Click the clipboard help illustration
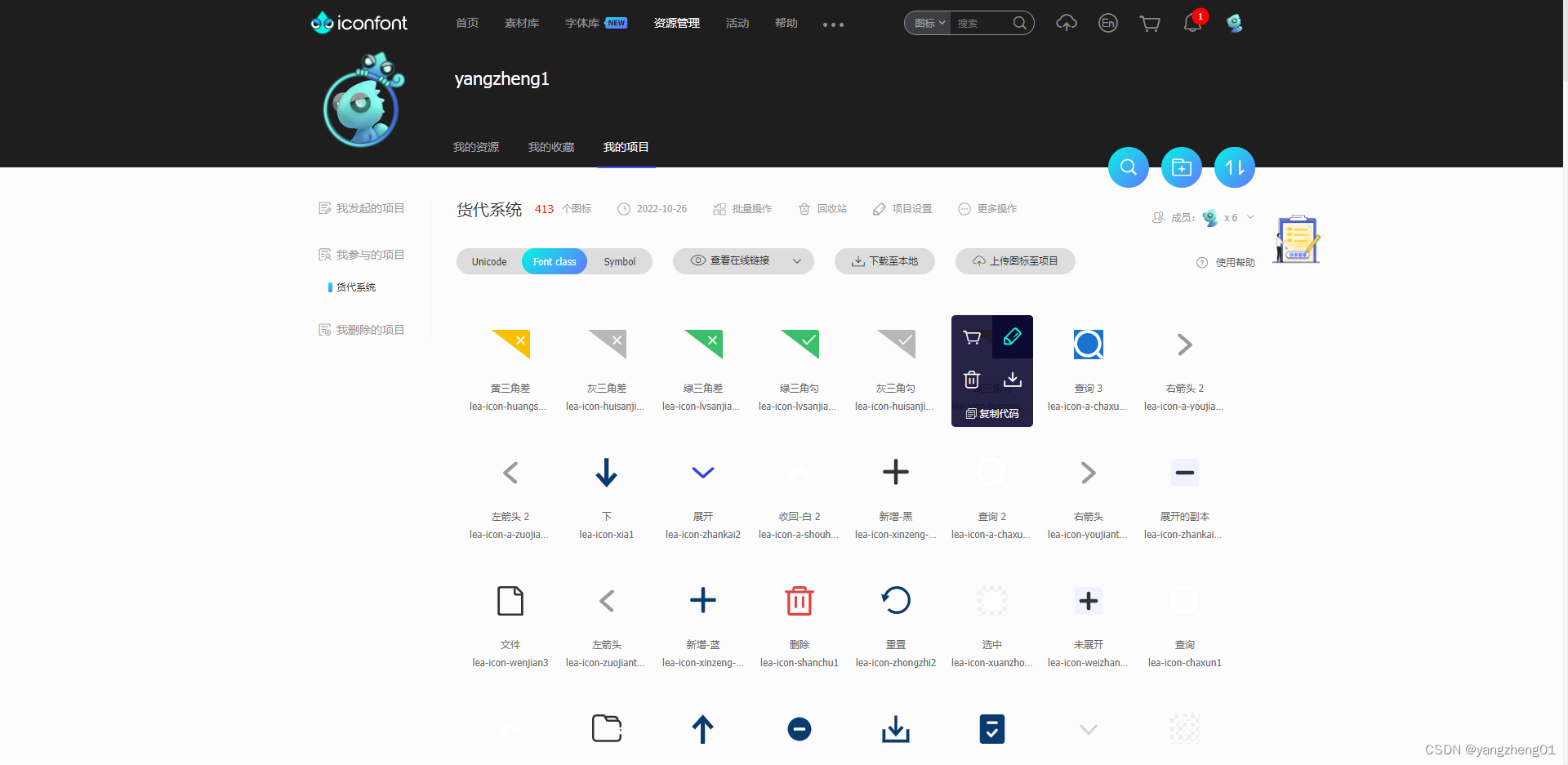The image size is (1568, 765). [x=1298, y=239]
